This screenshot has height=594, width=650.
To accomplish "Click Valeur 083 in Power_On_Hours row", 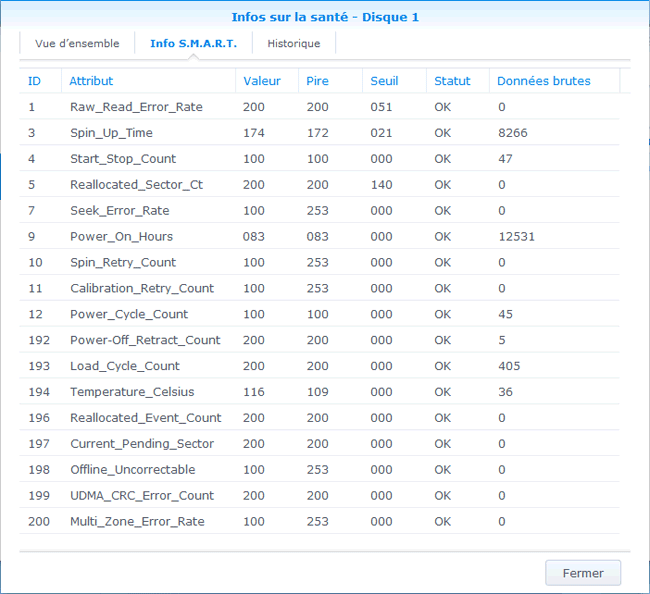I will [254, 236].
